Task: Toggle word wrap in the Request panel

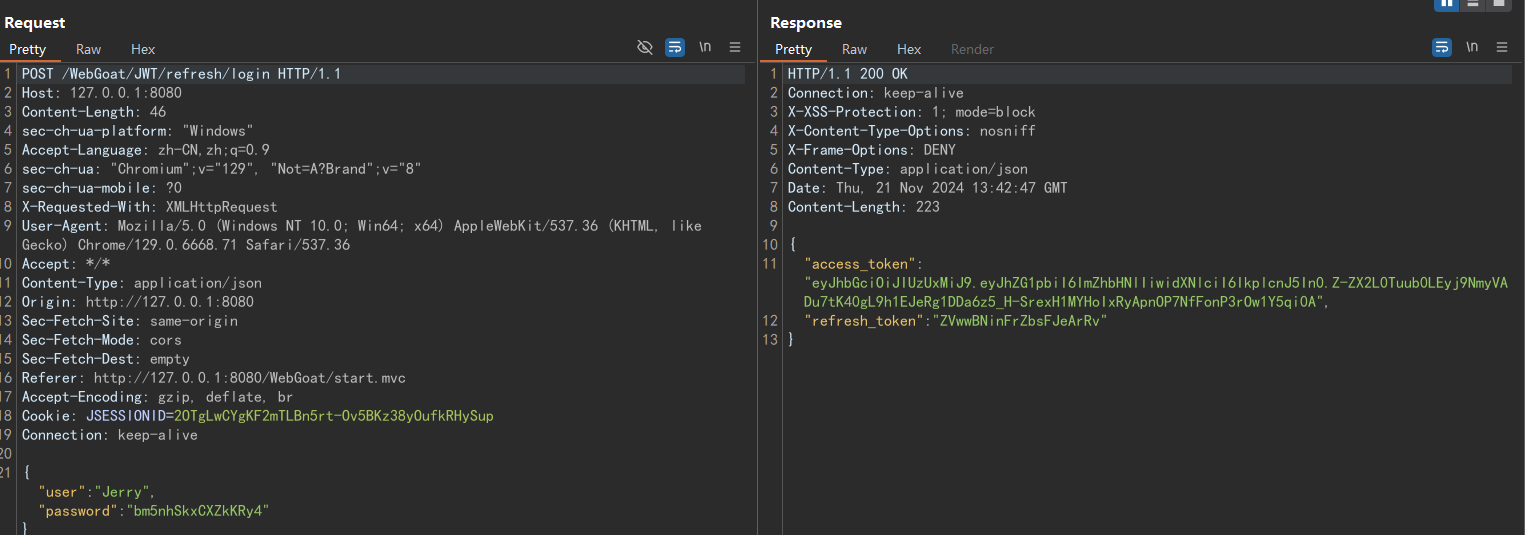Action: (x=675, y=47)
